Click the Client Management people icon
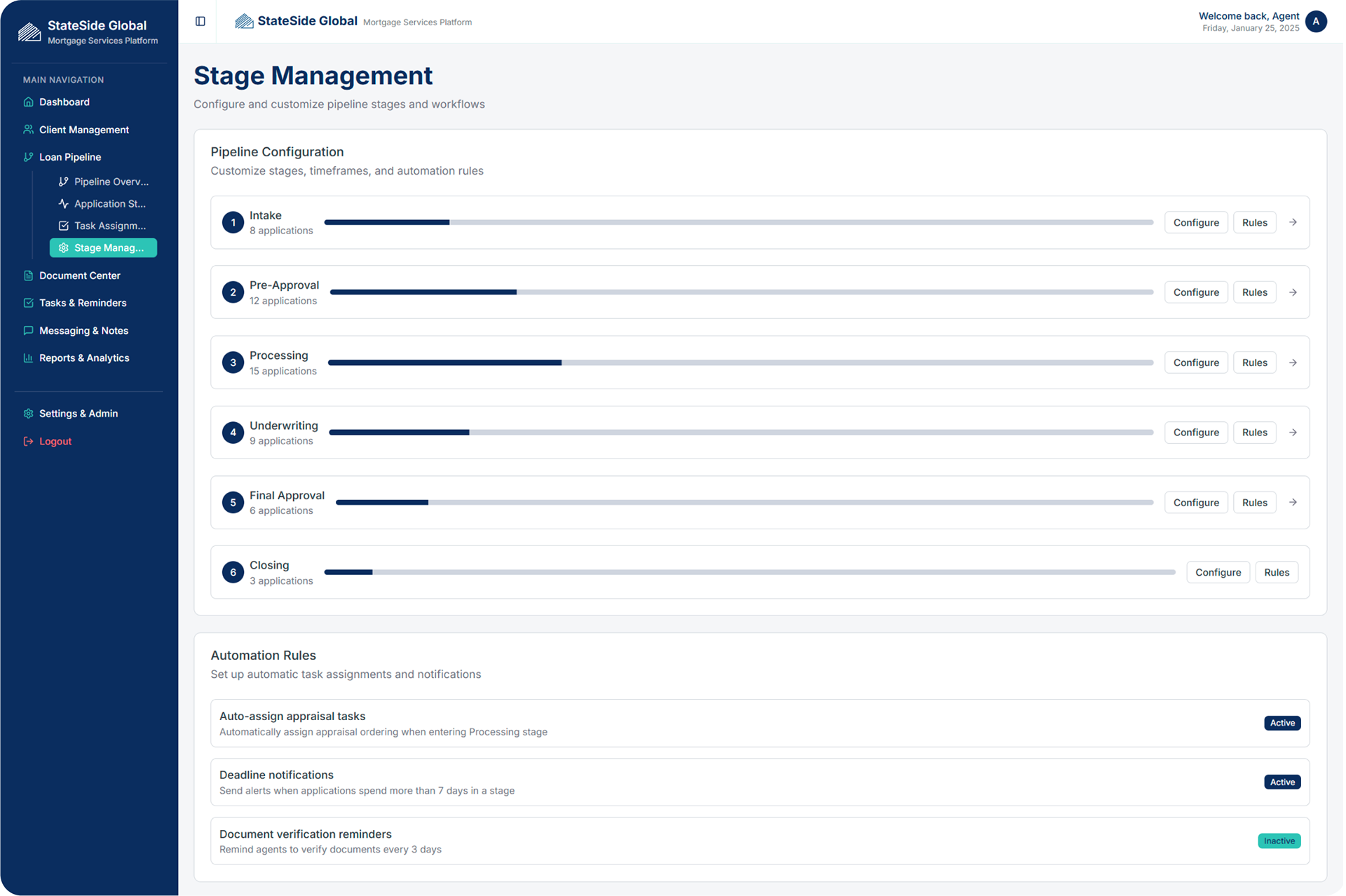Viewport: 1346px width, 896px height. [28, 130]
